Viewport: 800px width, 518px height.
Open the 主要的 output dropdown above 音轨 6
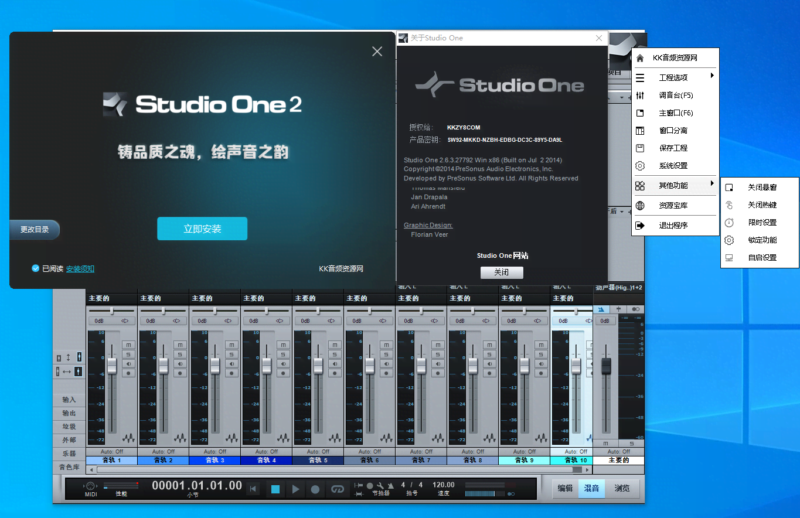pyautogui.click(x=369, y=298)
